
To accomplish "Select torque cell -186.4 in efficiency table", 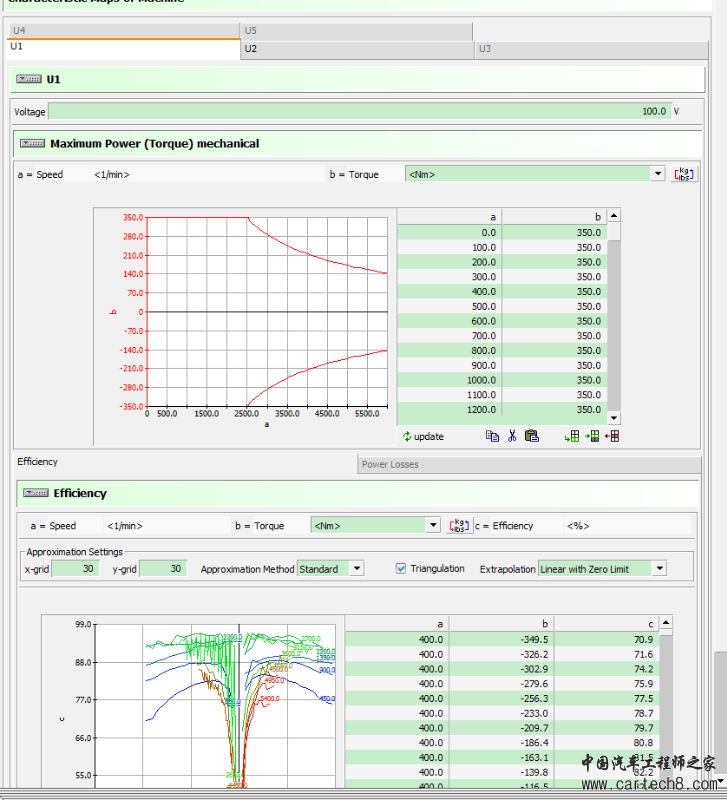I will coord(501,743).
